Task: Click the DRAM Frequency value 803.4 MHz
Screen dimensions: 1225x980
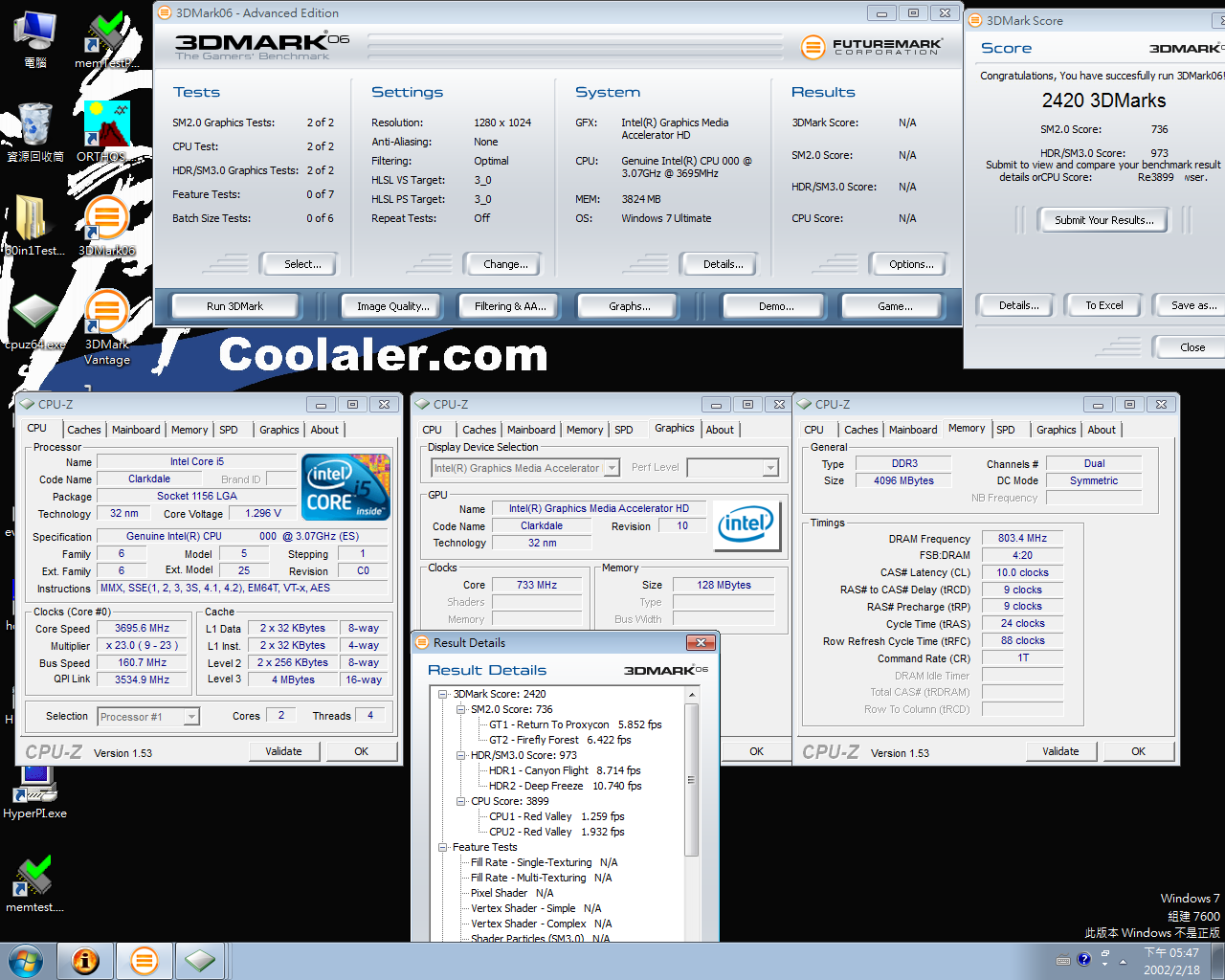Action: [1022, 538]
